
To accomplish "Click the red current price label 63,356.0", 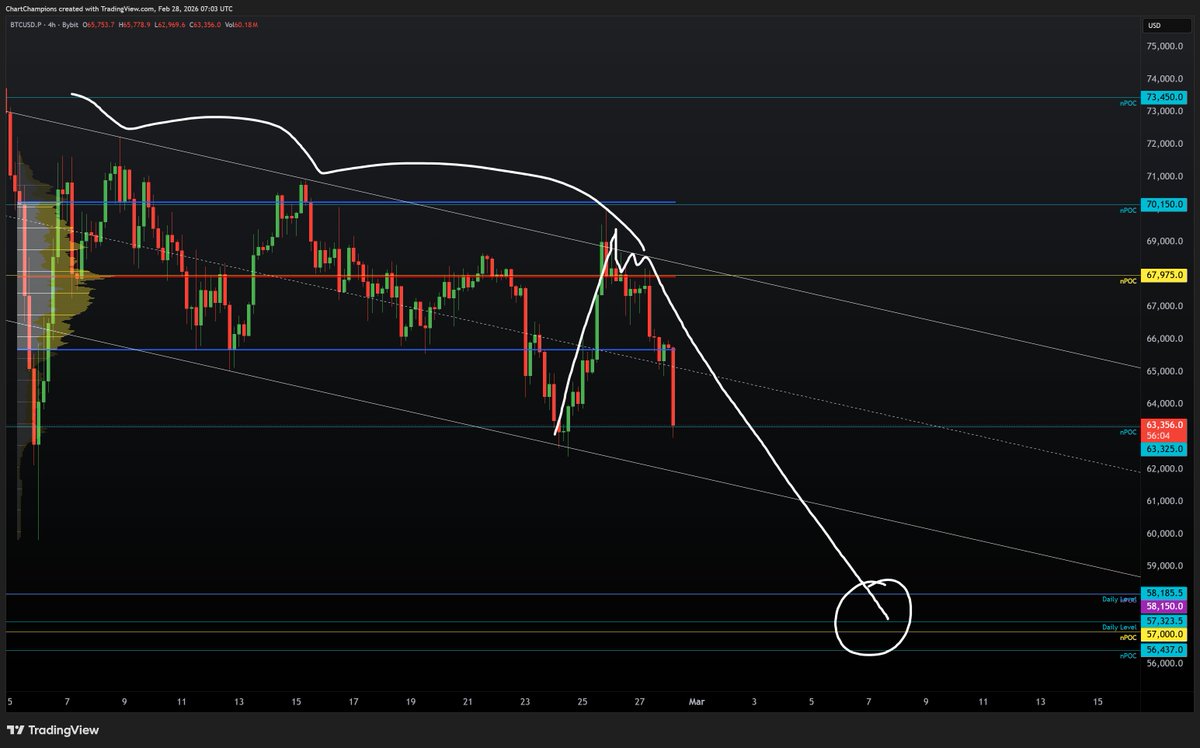I will (1164, 425).
